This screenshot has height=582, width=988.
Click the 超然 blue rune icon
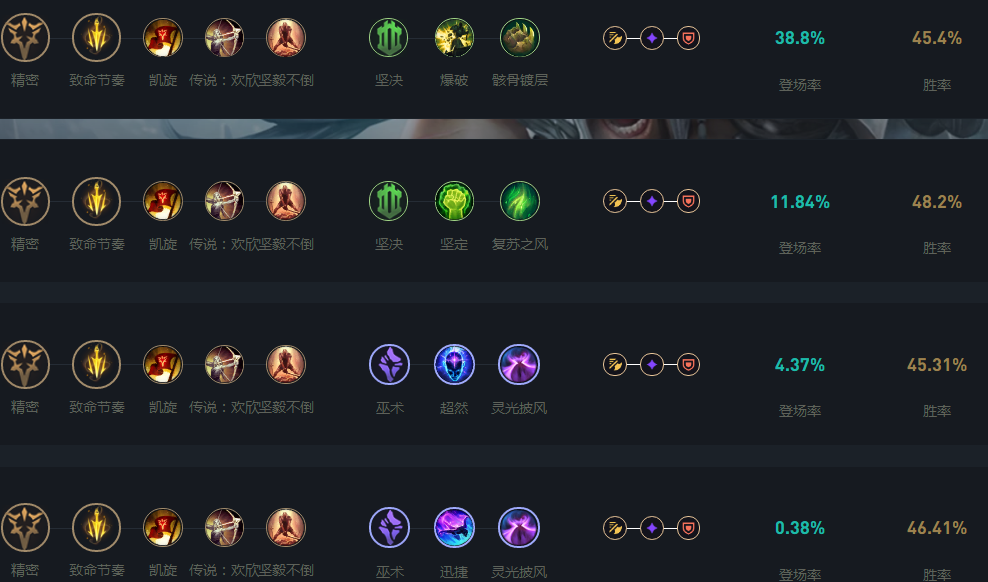click(454, 365)
